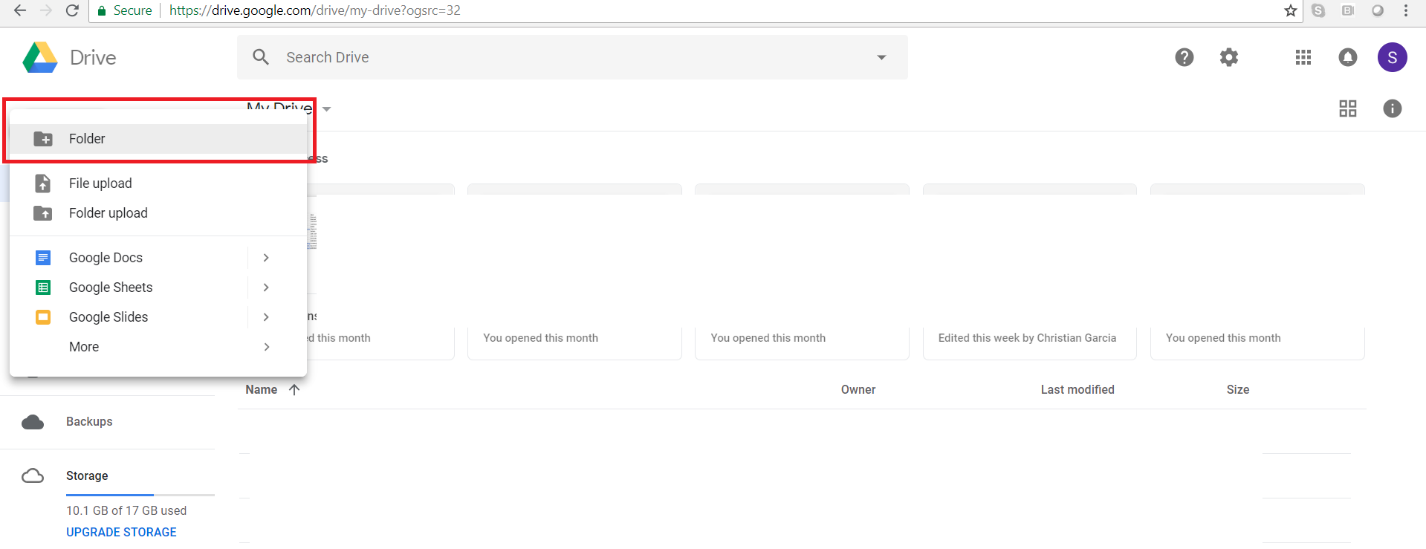Viewport: 1426px width, 549px height.
Task: Click the '10.1 GB of 17 GB used' text
Action: pyautogui.click(x=126, y=511)
